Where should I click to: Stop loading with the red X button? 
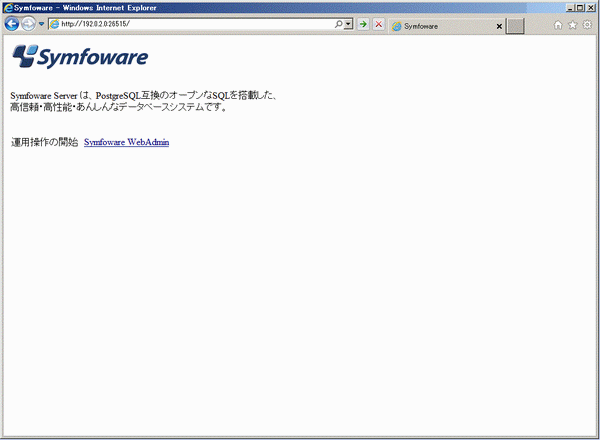pos(378,24)
